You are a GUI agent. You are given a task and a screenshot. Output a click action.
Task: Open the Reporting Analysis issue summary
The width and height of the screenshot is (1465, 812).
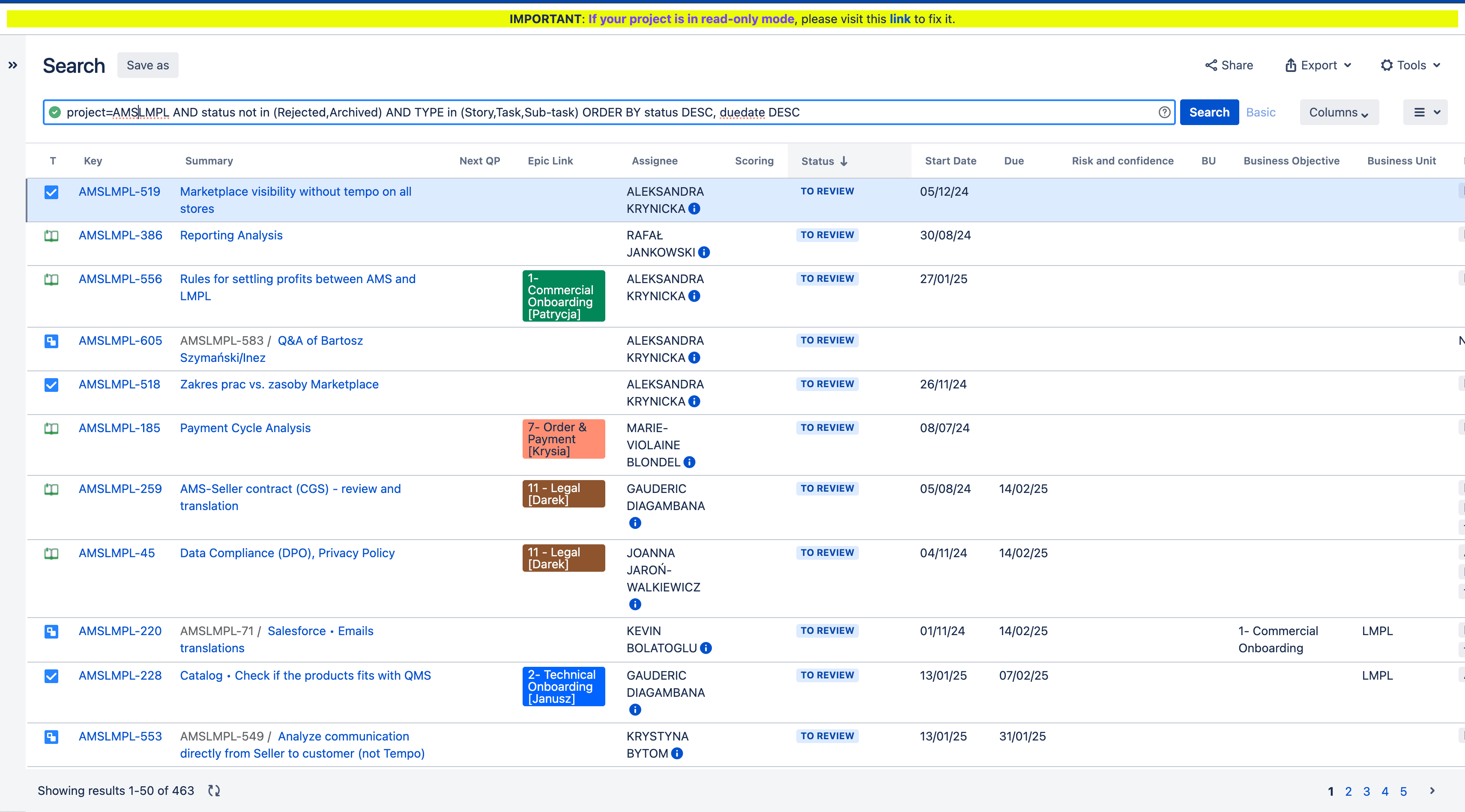(x=231, y=236)
